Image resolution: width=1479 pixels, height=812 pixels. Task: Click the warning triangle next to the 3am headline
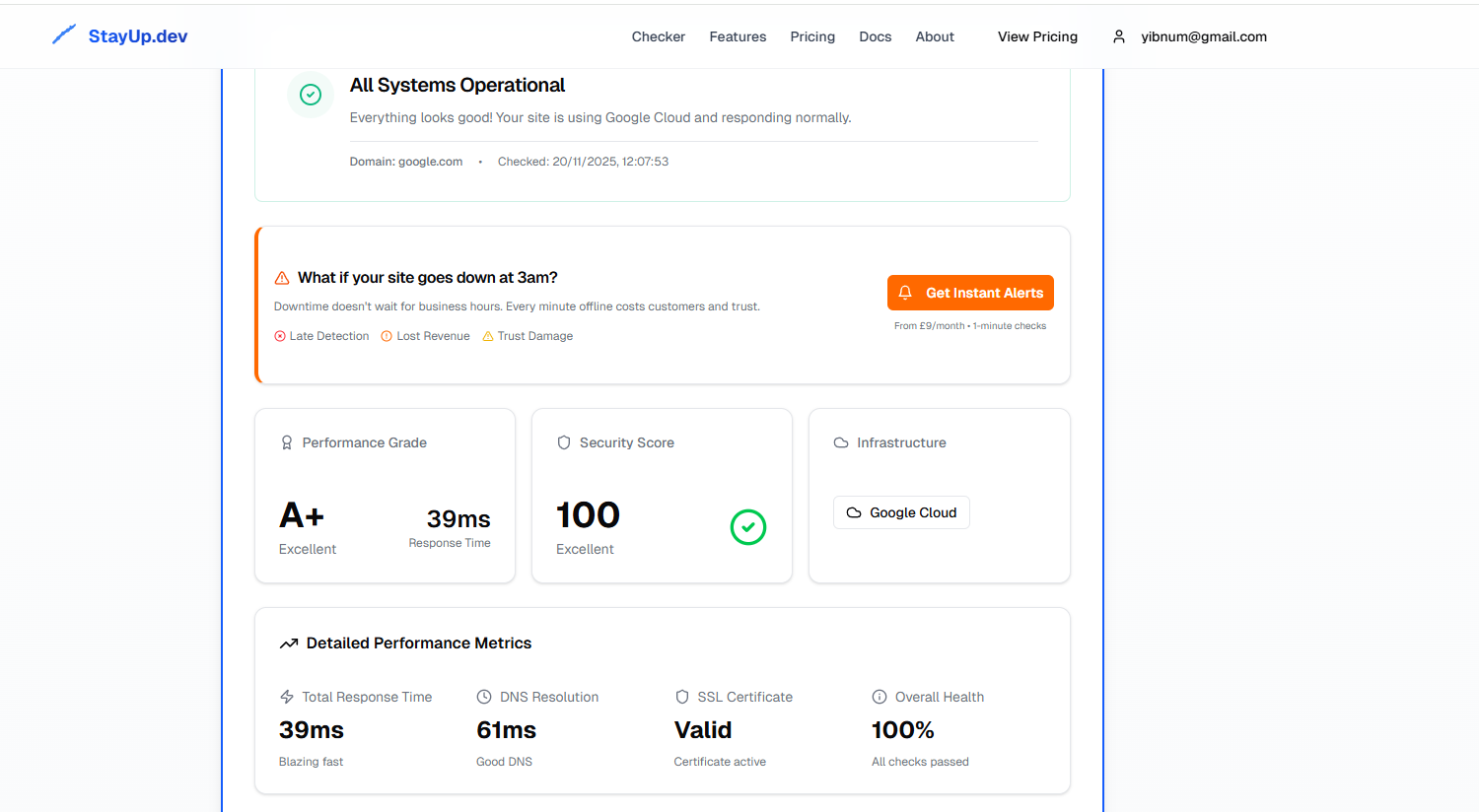click(282, 277)
